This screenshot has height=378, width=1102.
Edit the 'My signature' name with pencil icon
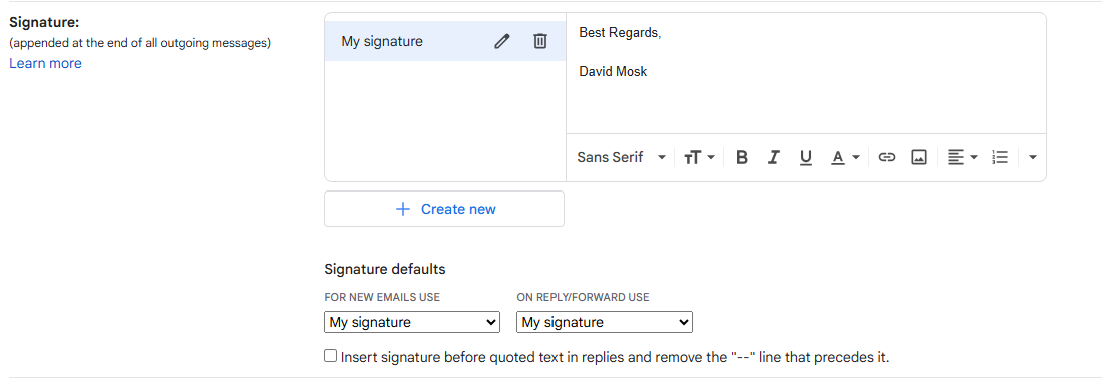tap(501, 41)
